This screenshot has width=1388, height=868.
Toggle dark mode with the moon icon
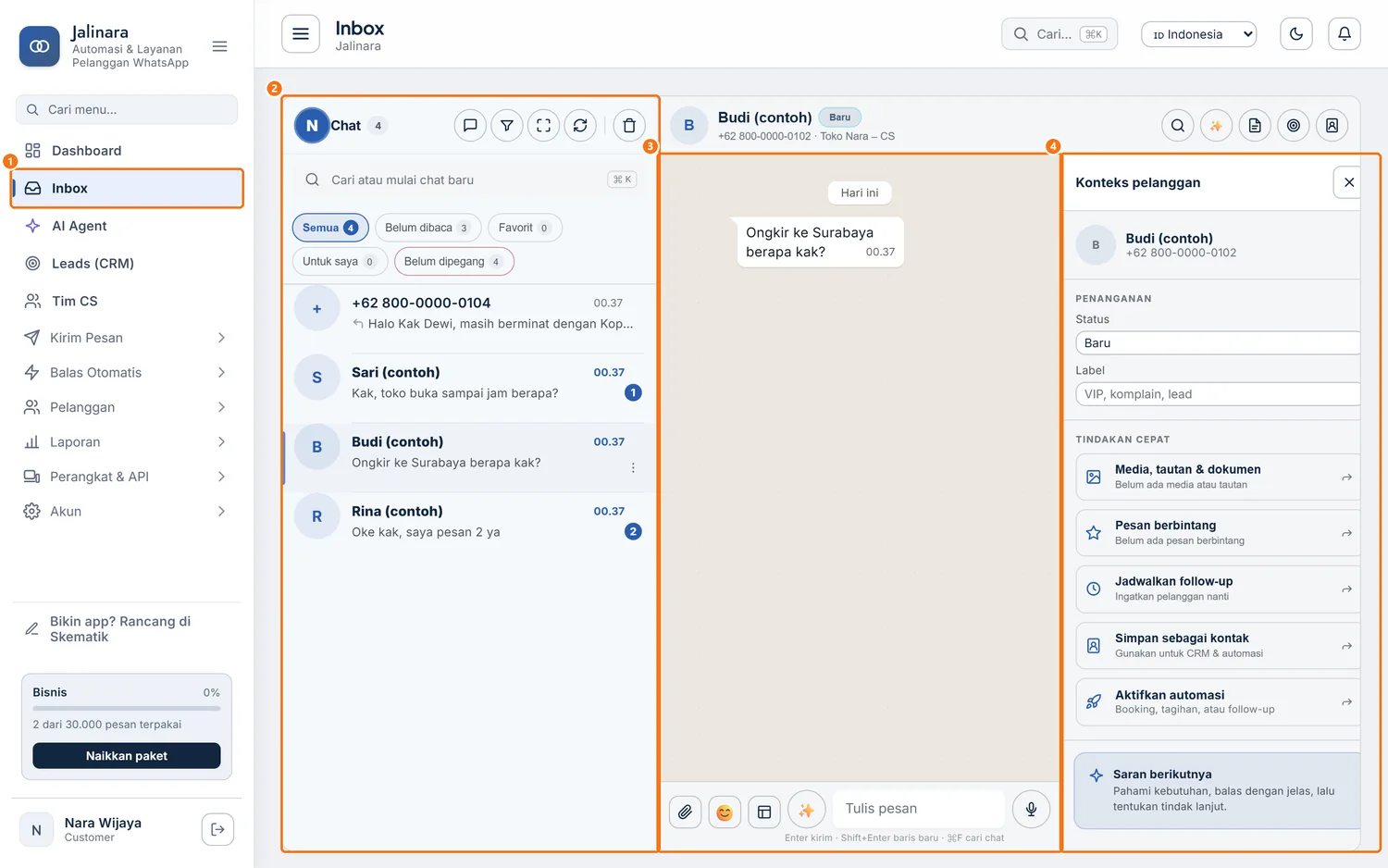pyautogui.click(x=1296, y=34)
